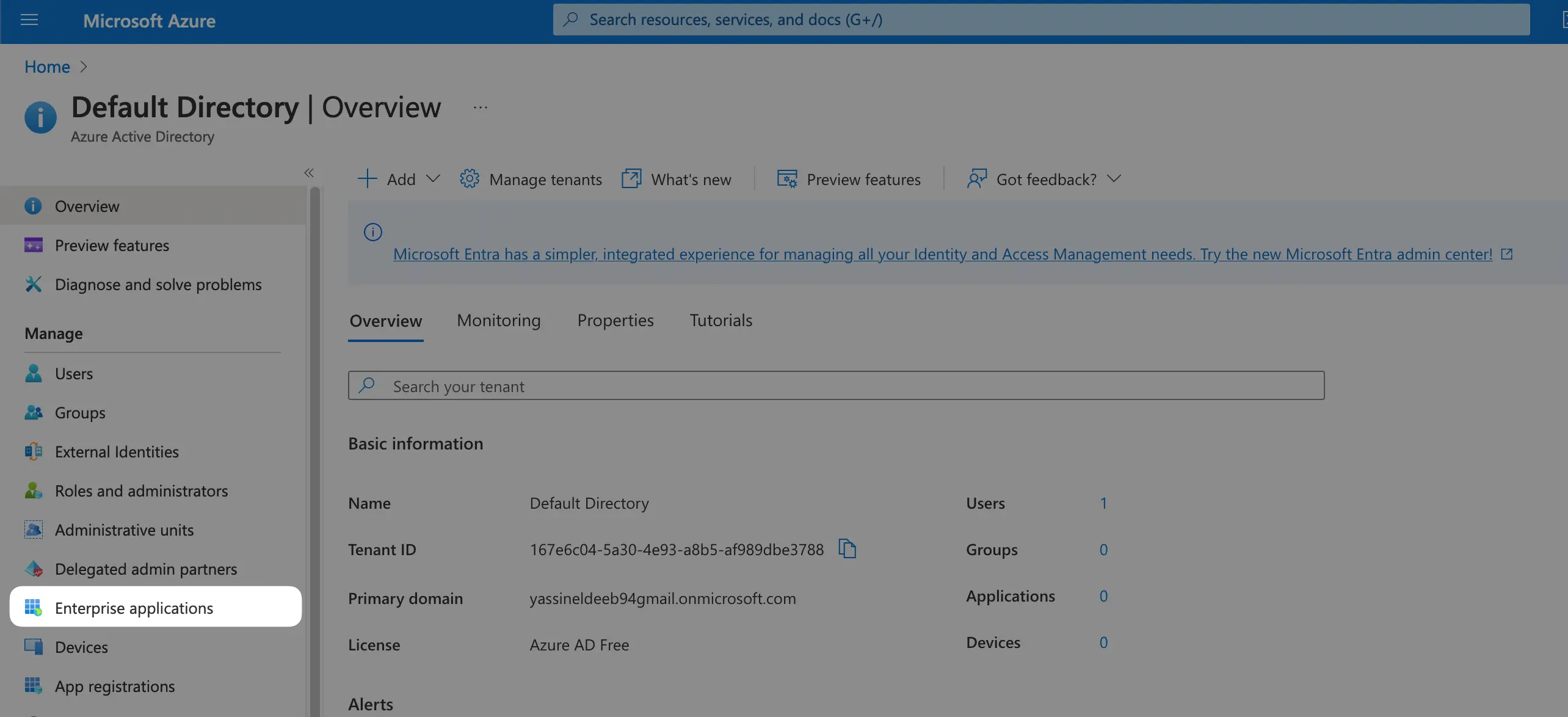Switch to the Properties tab

(x=615, y=320)
